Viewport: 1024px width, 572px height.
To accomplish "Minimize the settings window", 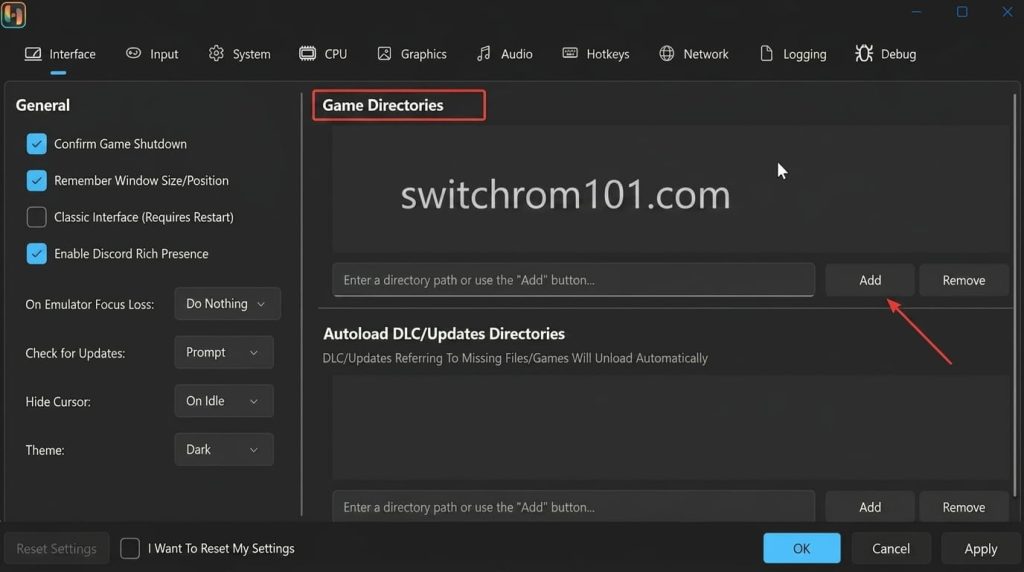I will (916, 12).
